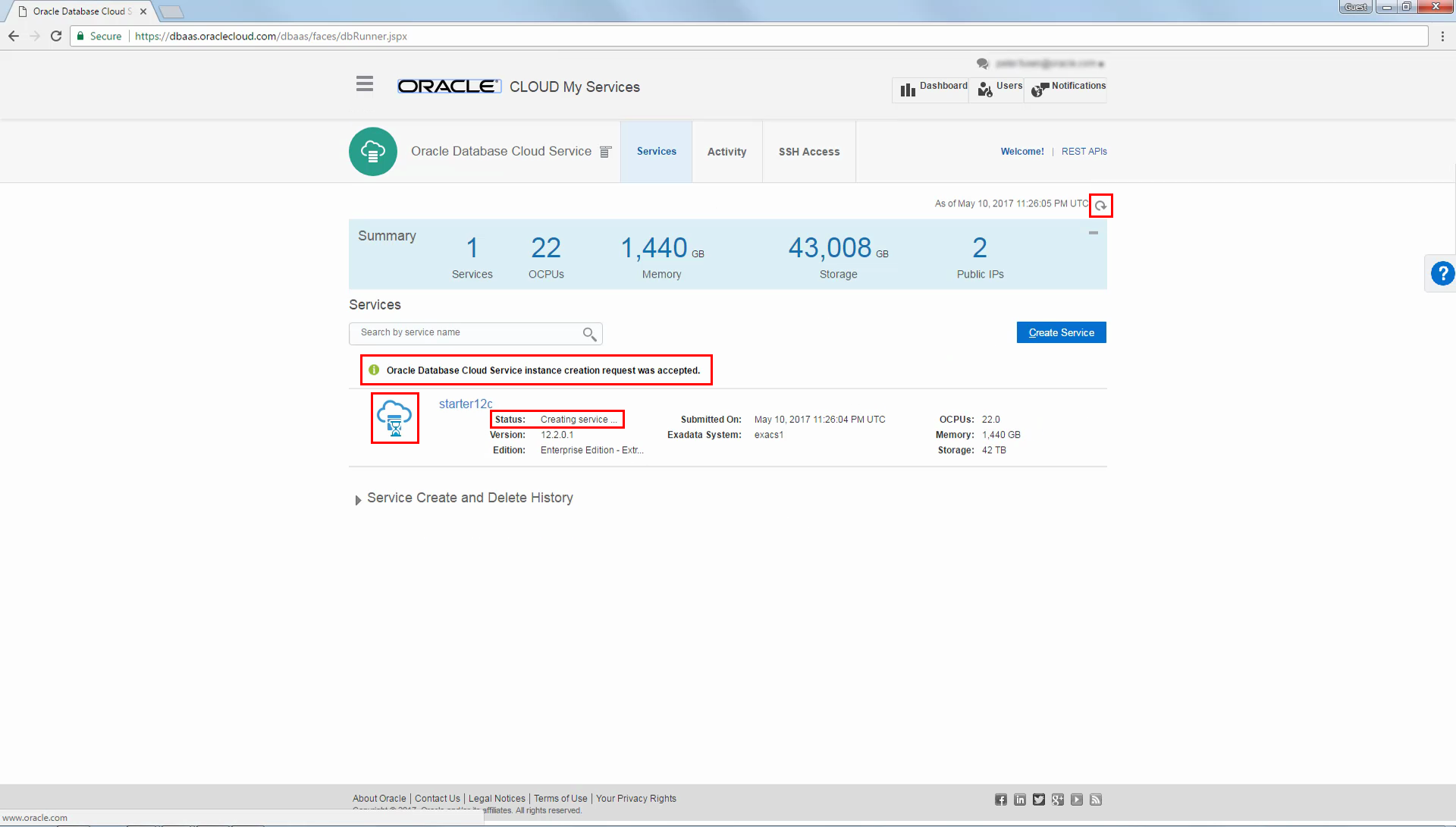The image size is (1456, 827).
Task: Click the green info icon in the message
Action: (x=374, y=370)
